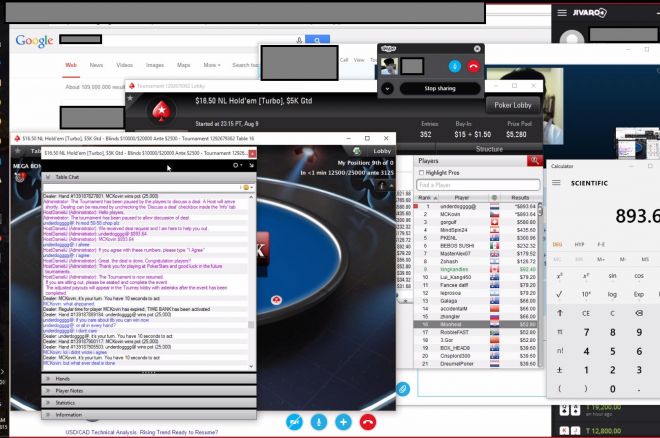Click the globe country column header
Viewport: 660px width, 438px height.
coord(494,197)
